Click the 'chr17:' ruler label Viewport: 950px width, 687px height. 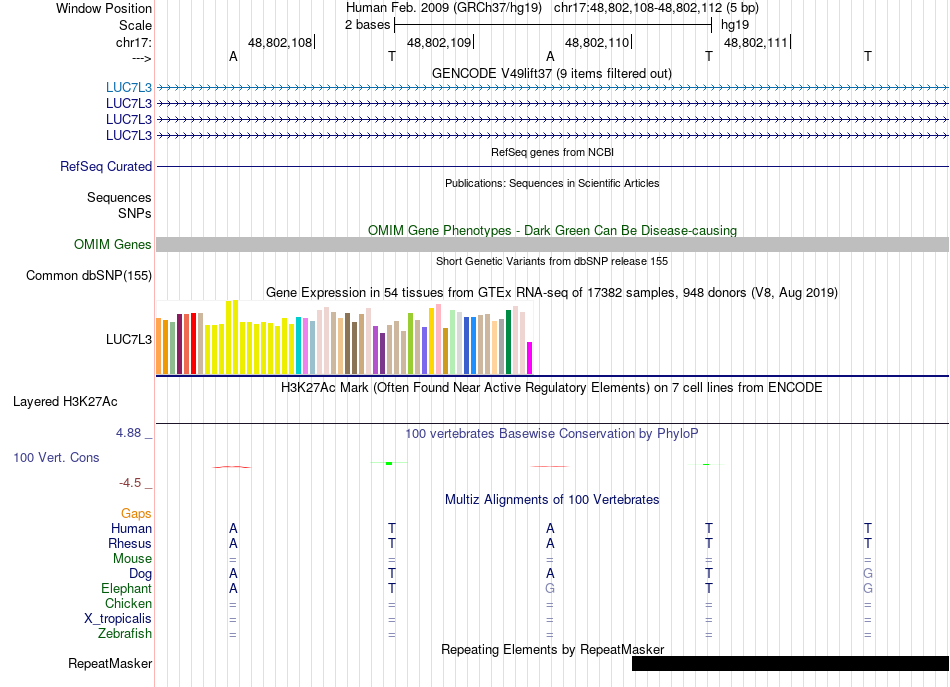point(134,42)
